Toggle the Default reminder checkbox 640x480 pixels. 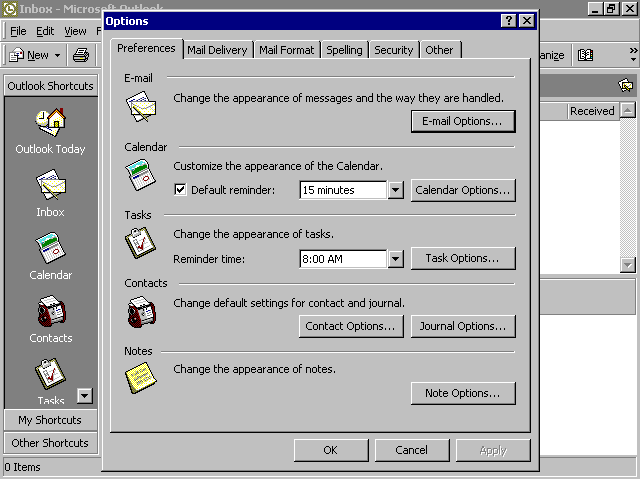click(180, 189)
